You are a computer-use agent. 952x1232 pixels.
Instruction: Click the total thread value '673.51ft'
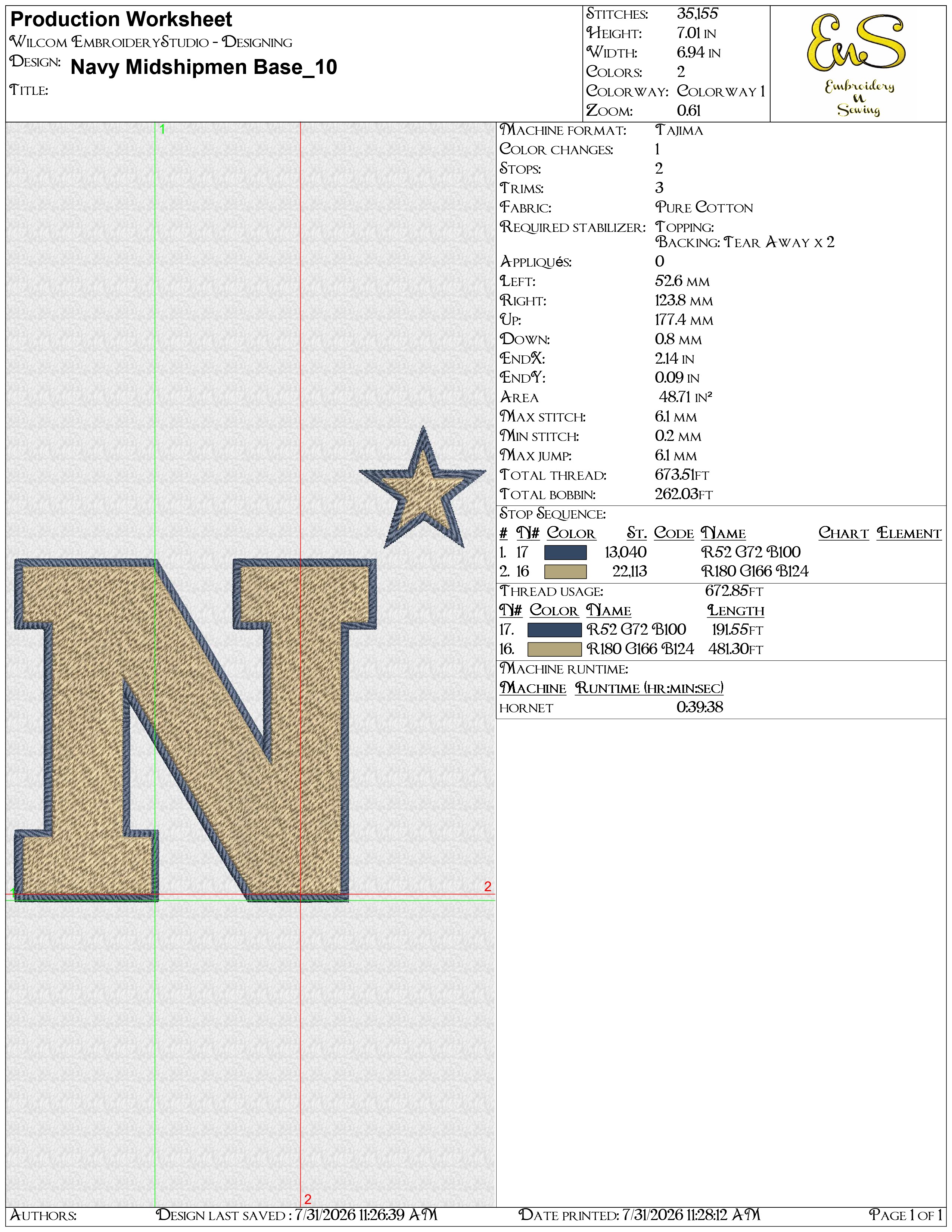click(682, 475)
